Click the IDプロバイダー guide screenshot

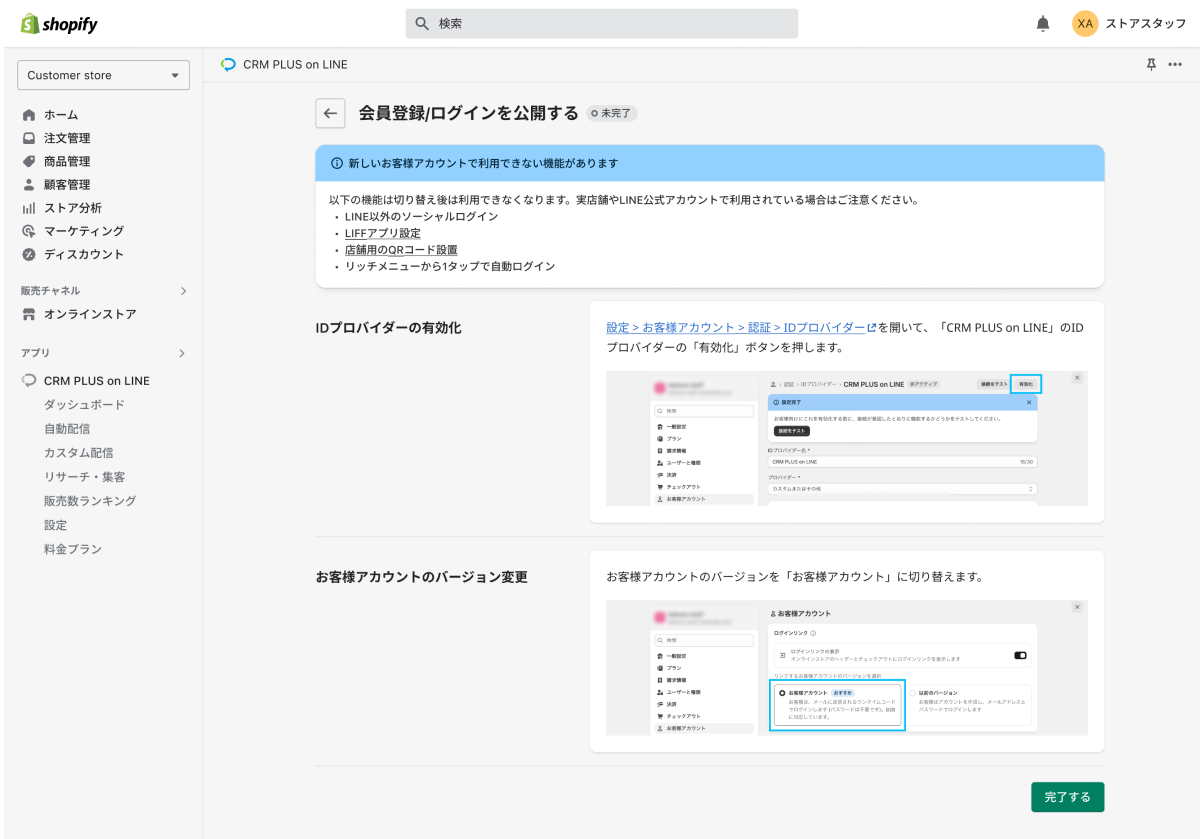847,438
